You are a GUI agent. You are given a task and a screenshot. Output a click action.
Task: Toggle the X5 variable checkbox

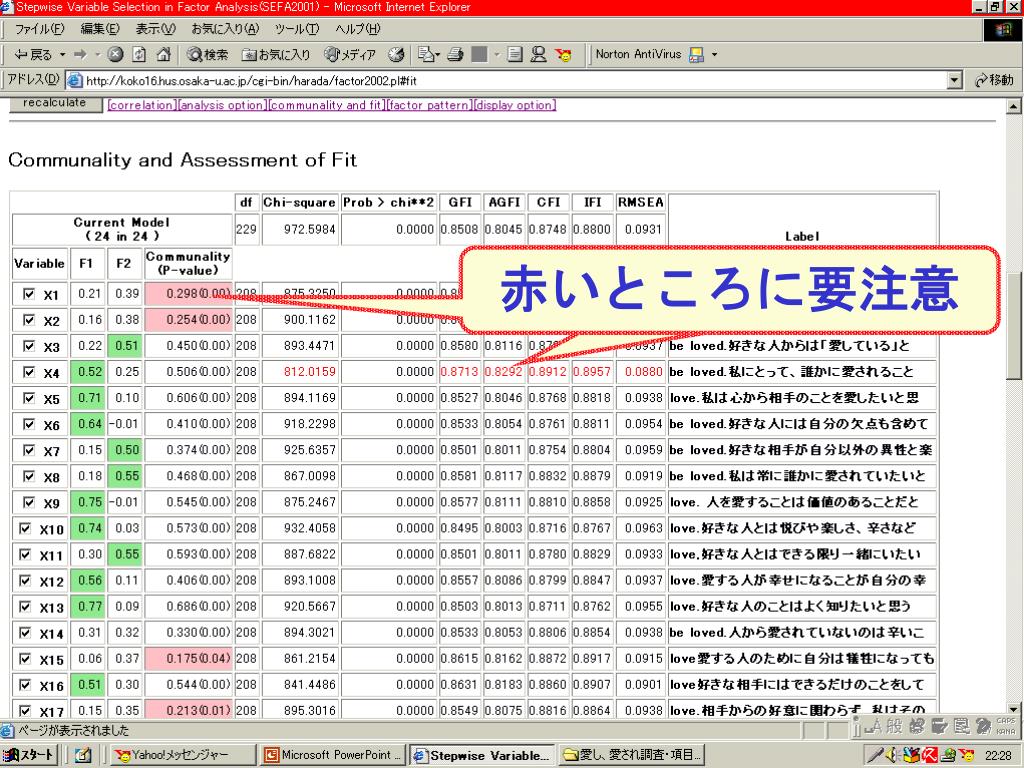point(29,398)
